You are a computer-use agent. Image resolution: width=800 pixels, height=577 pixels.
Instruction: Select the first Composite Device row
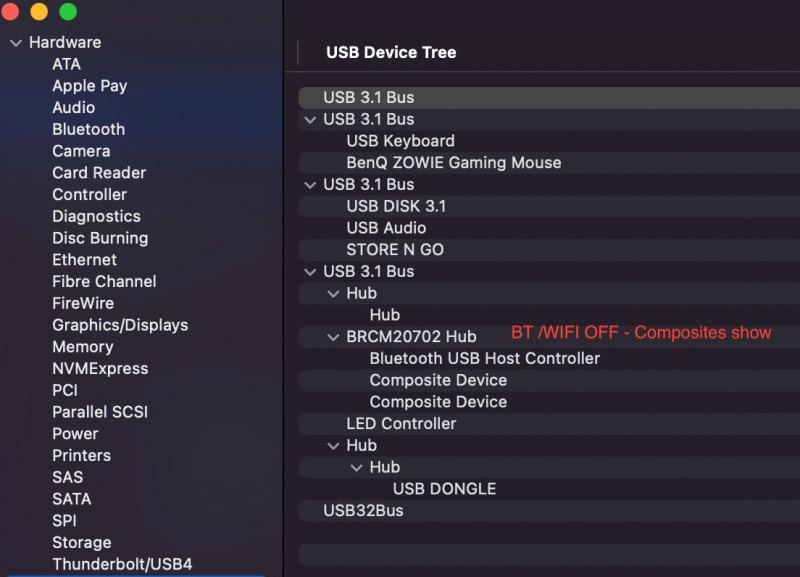(438, 380)
